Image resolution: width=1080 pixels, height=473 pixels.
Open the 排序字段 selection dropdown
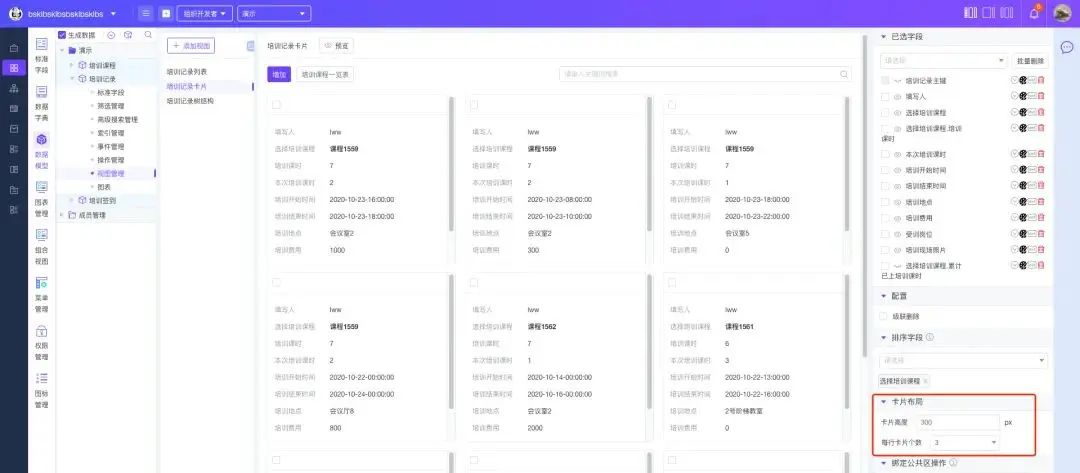point(963,360)
